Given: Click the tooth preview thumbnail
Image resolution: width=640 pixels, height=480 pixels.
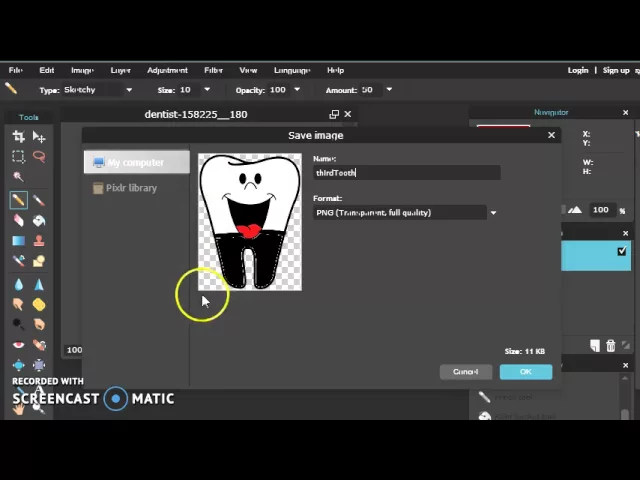Looking at the screenshot, I should [x=250, y=222].
